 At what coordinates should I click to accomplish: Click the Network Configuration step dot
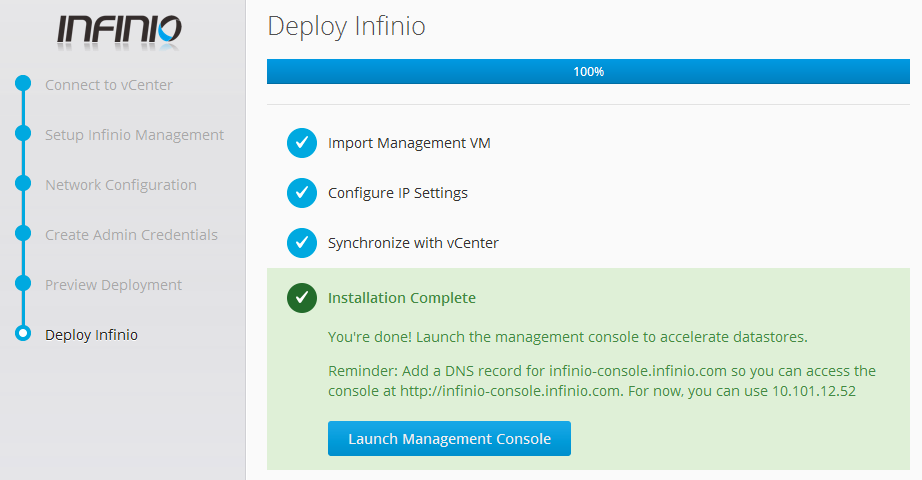pos(23,184)
